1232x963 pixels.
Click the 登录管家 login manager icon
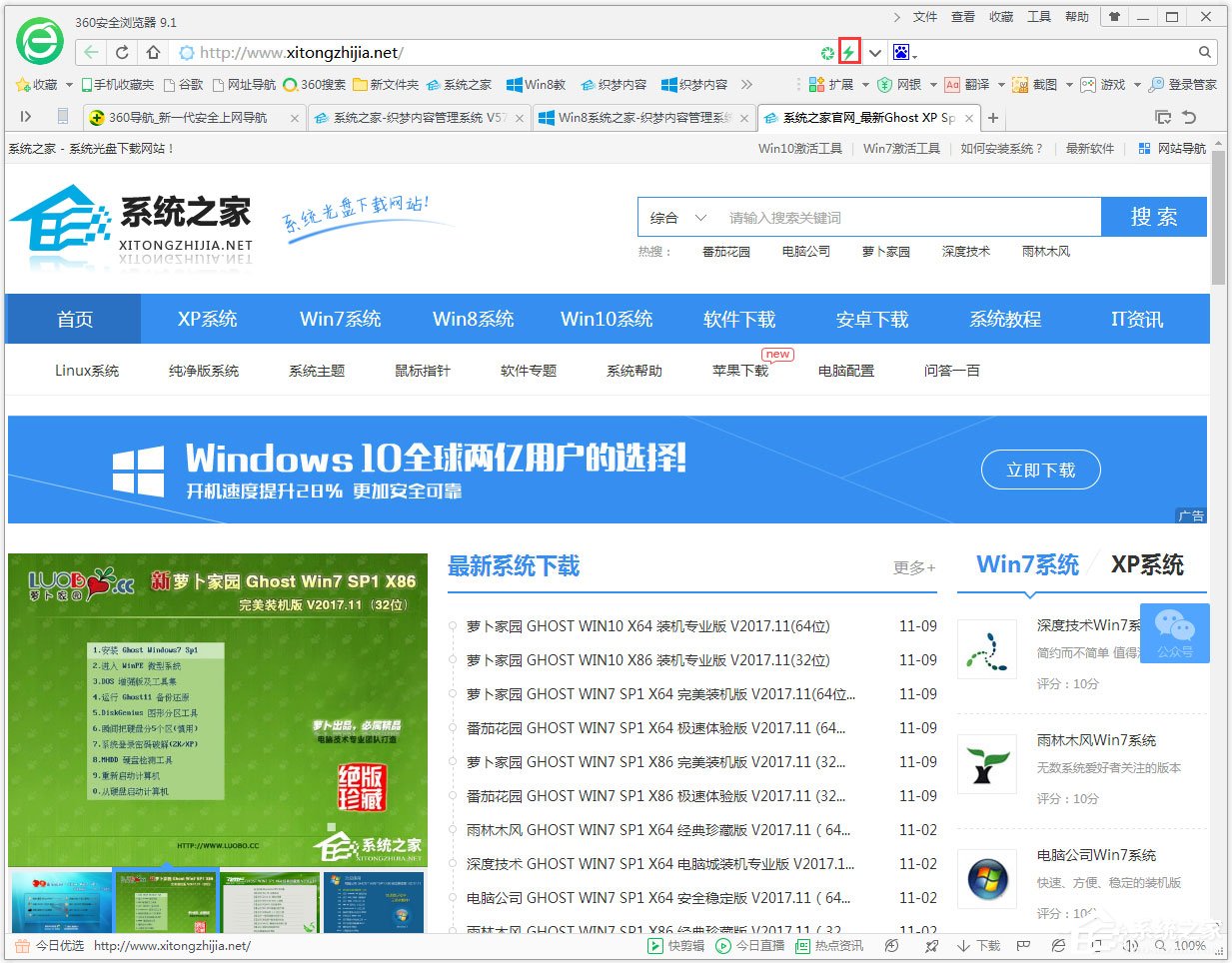[1157, 84]
